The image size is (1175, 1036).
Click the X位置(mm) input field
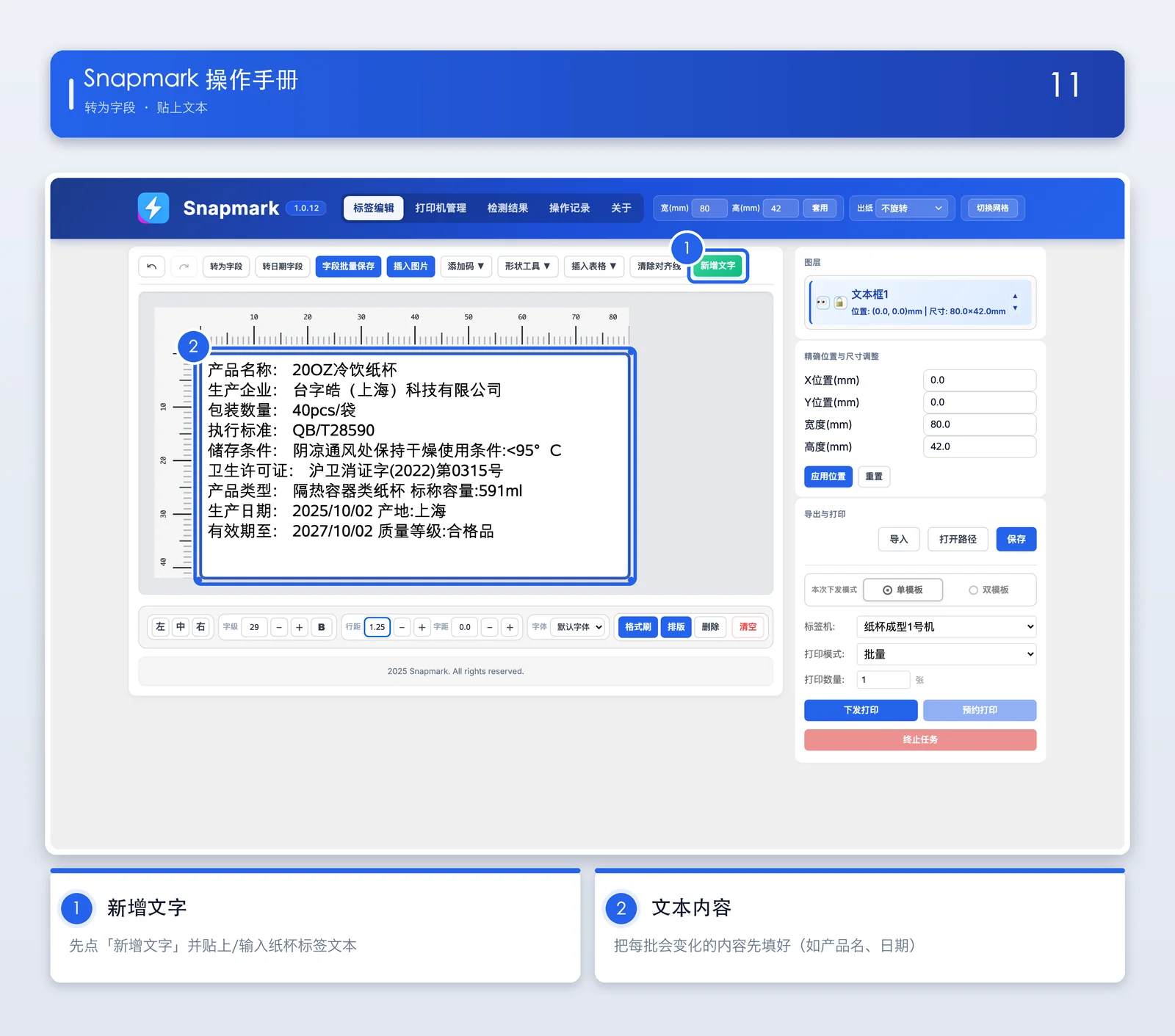(x=980, y=380)
